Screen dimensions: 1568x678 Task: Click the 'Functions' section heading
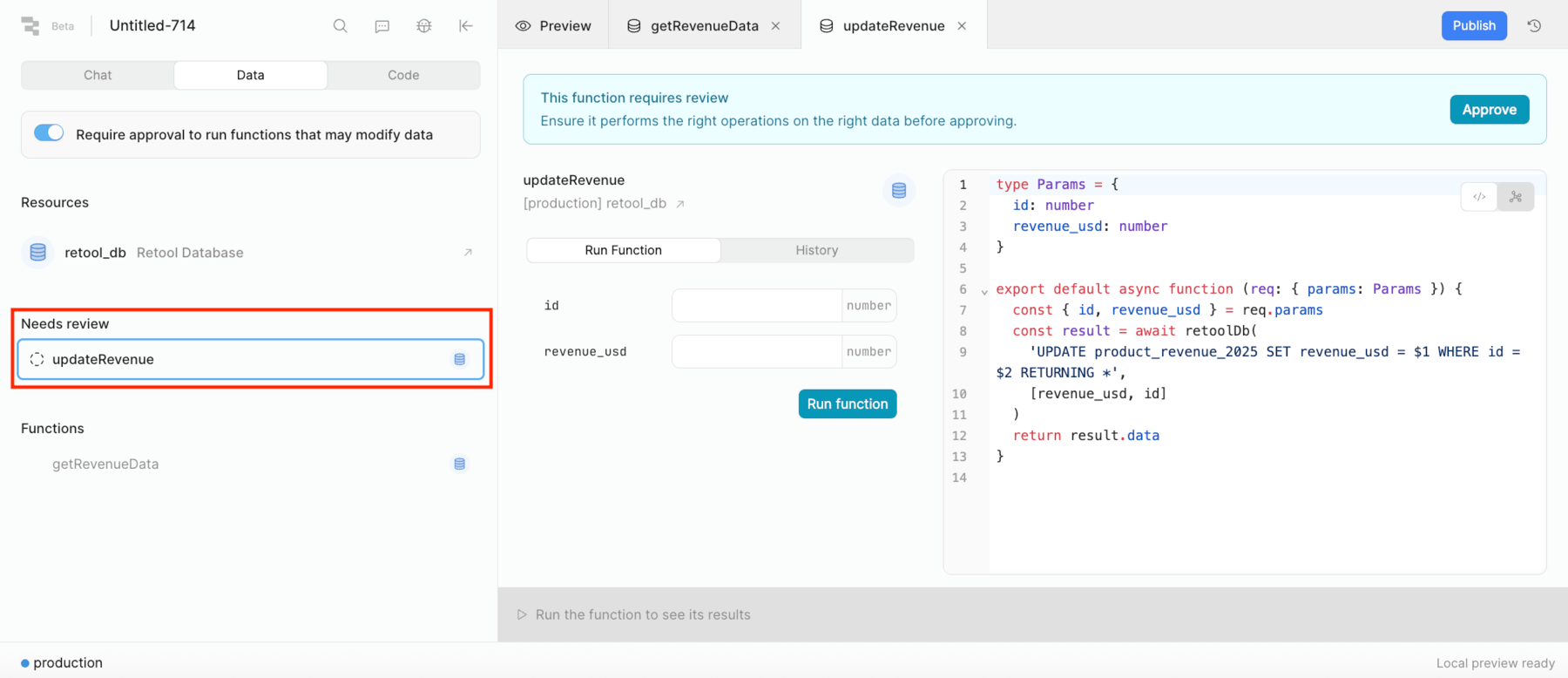pos(52,429)
